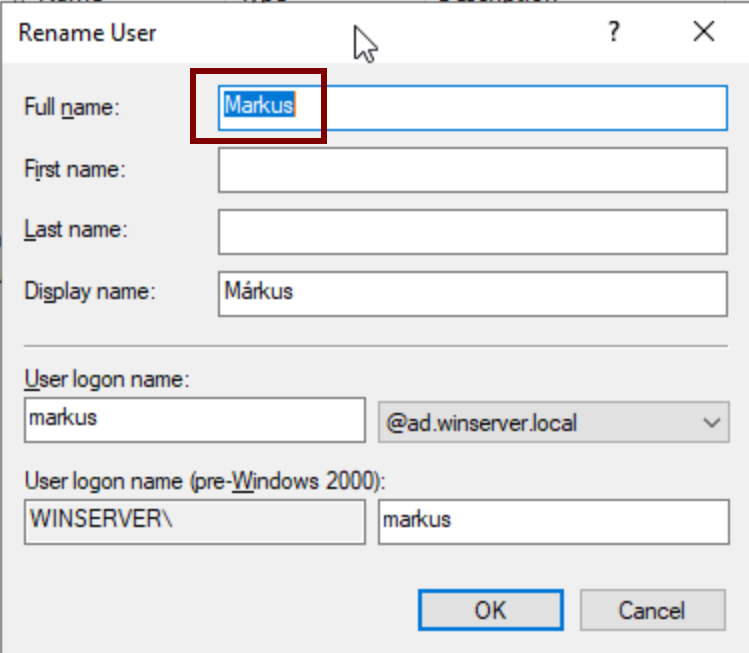Click the "Full name:" label
749x653 pixels.
[x=72, y=108]
